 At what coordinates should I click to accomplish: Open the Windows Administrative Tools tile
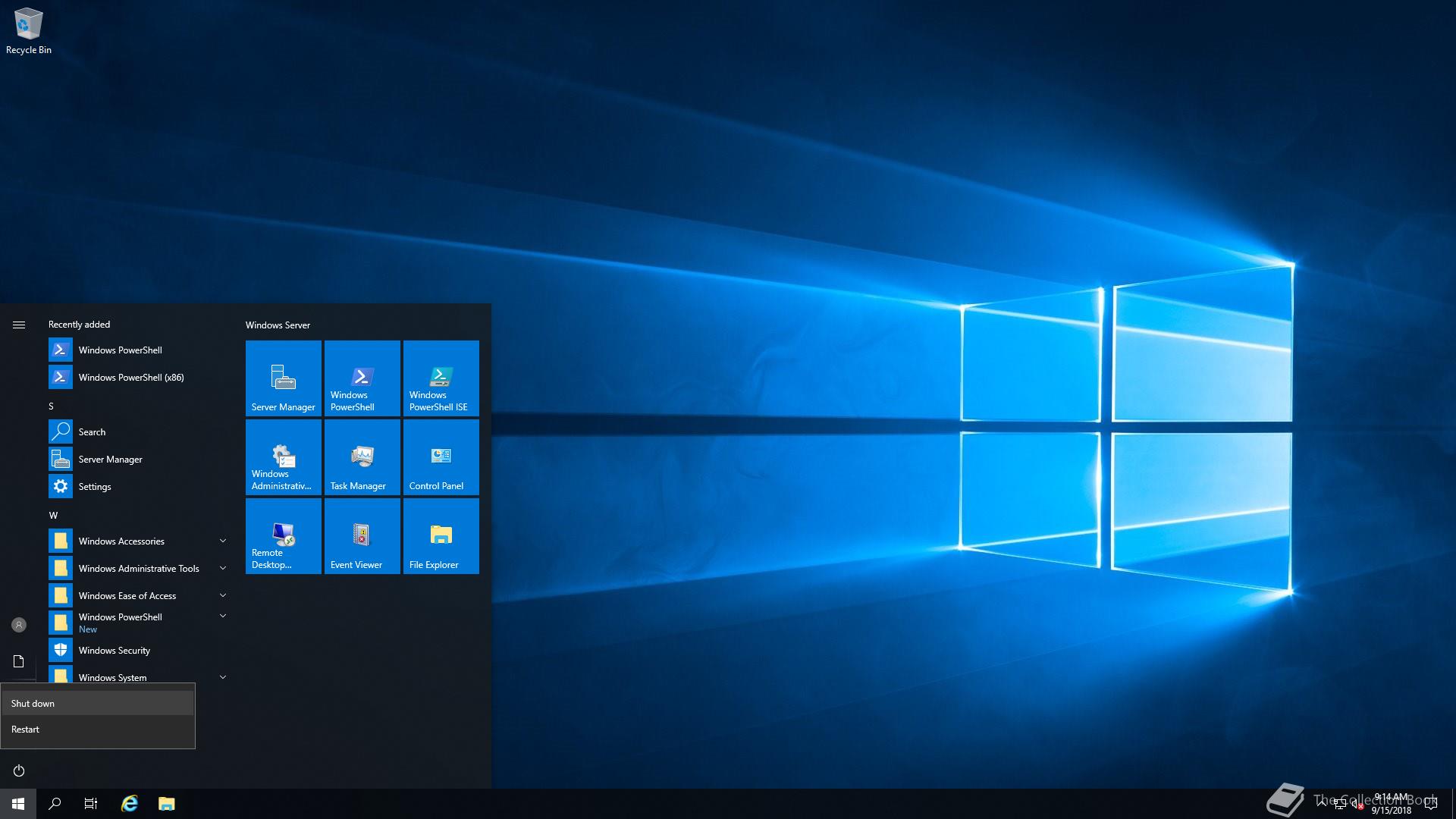tap(284, 457)
